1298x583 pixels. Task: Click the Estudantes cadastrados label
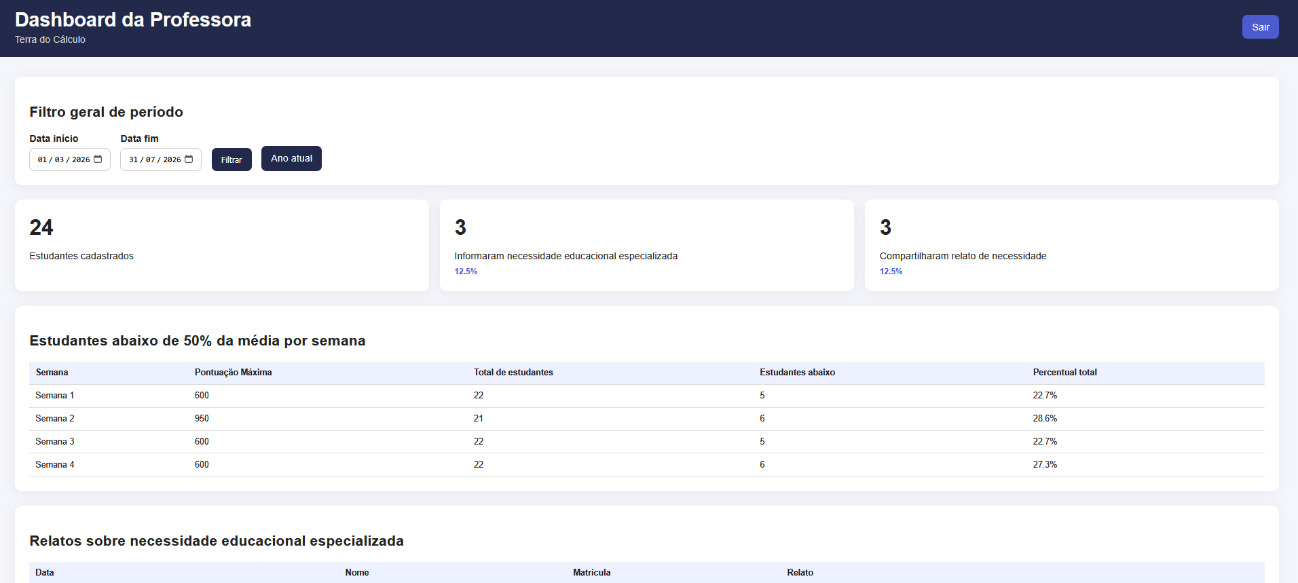pos(82,256)
